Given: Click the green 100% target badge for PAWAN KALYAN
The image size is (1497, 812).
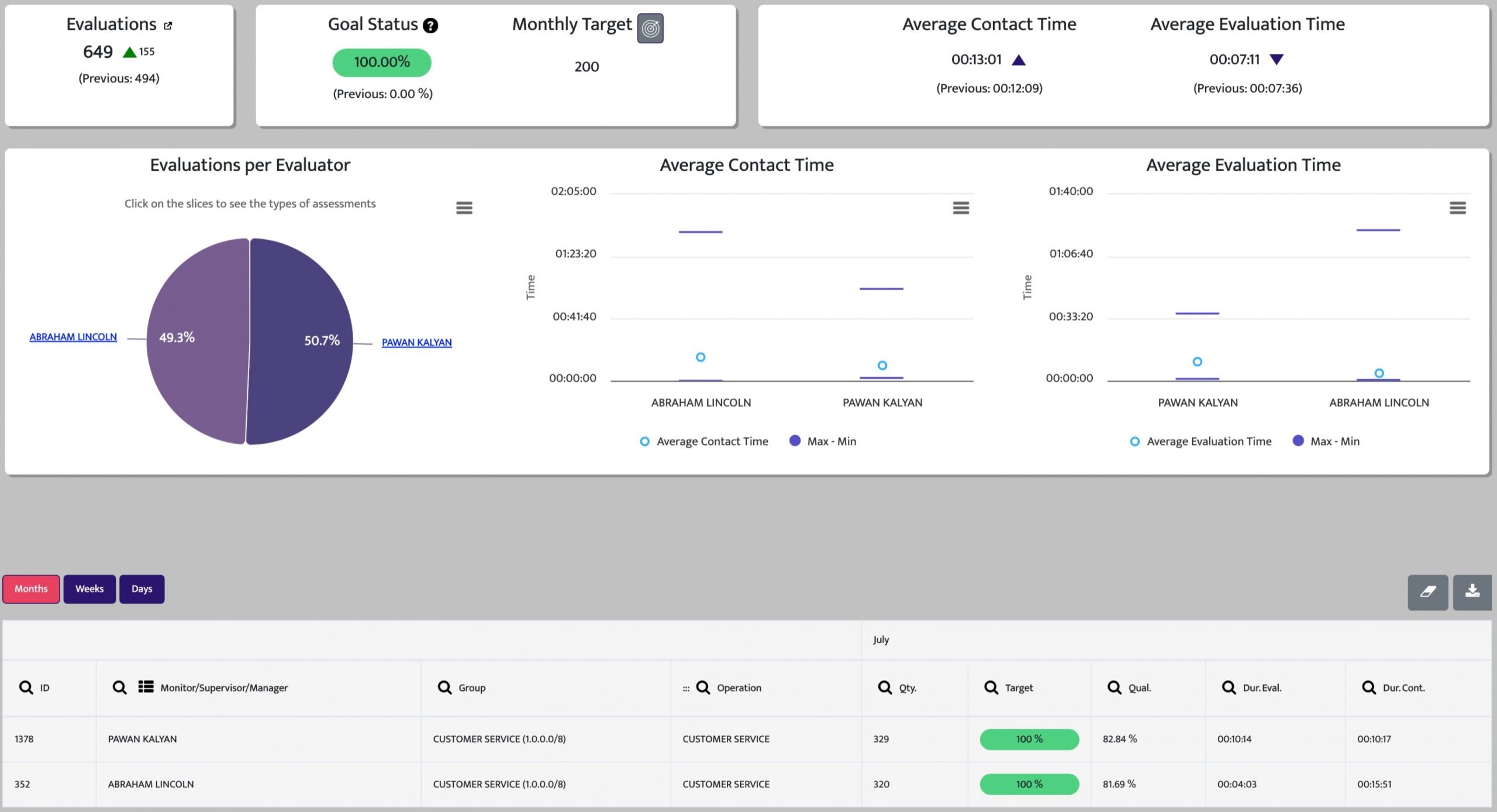Looking at the screenshot, I should click(x=1029, y=739).
